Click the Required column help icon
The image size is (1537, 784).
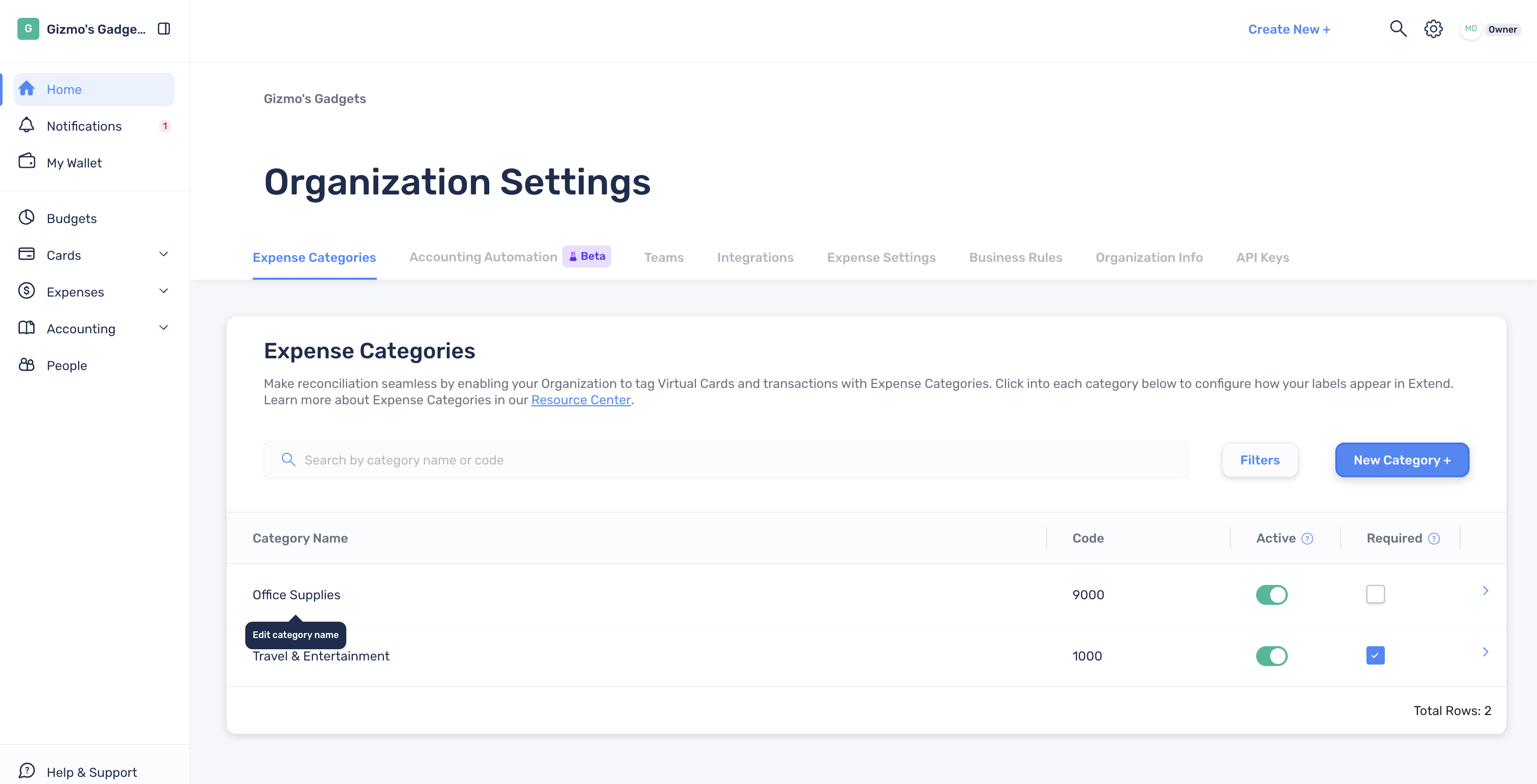pyautogui.click(x=1434, y=538)
